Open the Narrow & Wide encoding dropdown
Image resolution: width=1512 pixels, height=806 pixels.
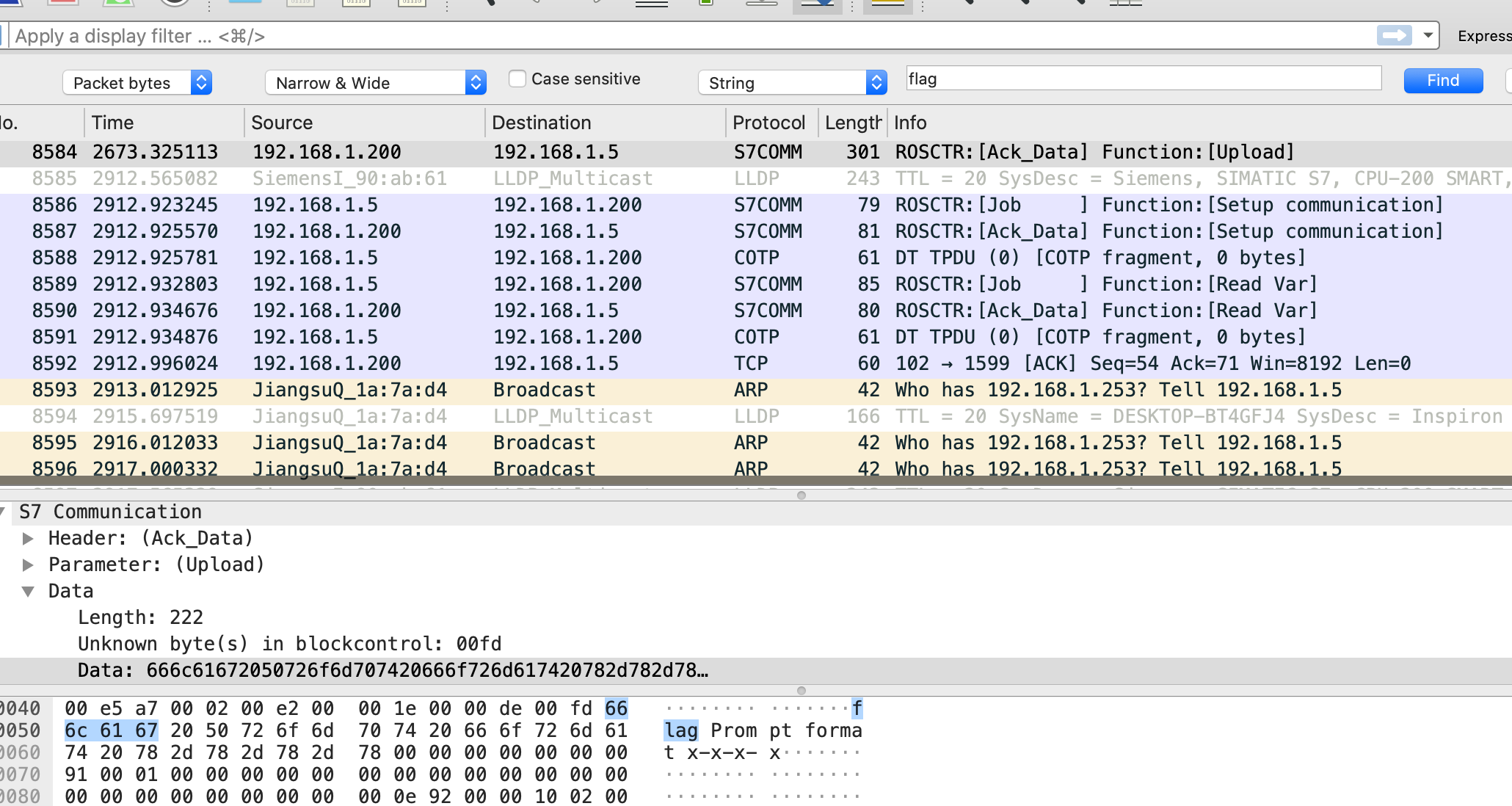pyautogui.click(x=376, y=82)
